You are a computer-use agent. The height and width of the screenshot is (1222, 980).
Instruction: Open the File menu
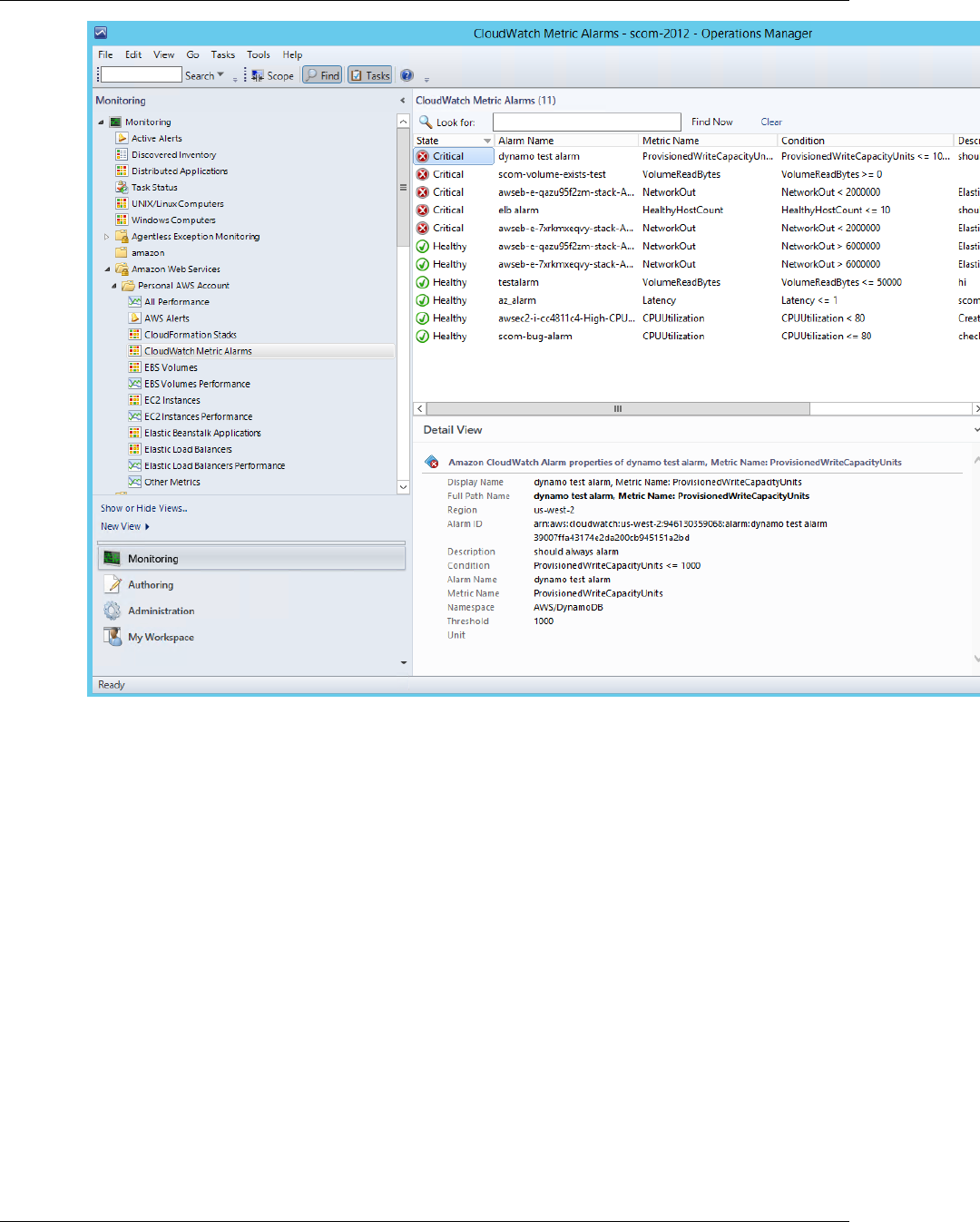(x=105, y=54)
